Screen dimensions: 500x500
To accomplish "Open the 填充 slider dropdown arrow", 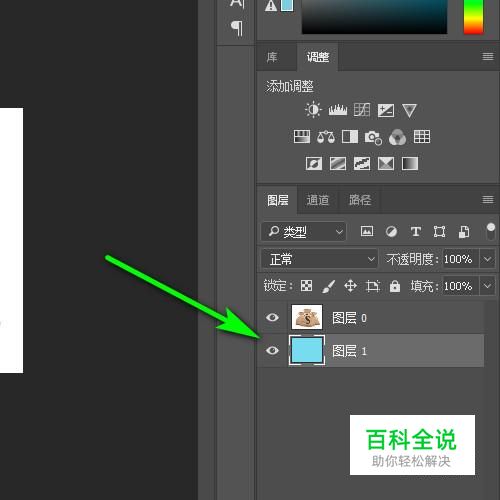I will [487, 286].
